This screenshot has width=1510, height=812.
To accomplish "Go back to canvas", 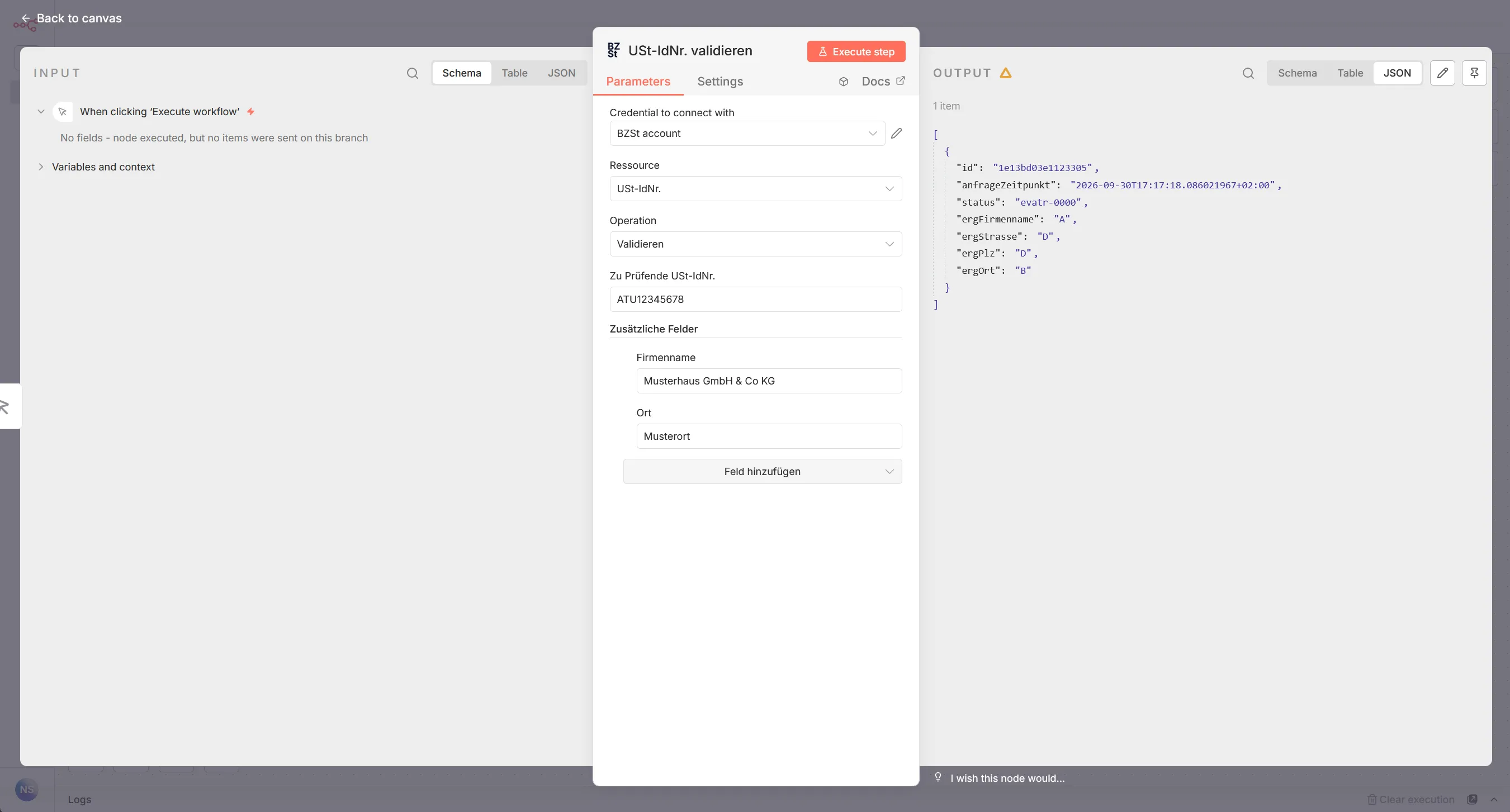I will (72, 18).
